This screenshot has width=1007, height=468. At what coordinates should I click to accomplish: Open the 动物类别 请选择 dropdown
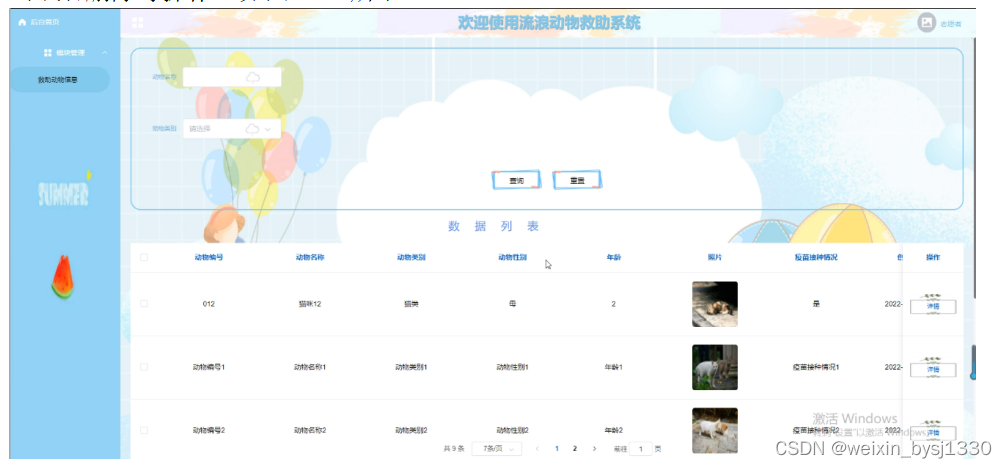[232, 129]
